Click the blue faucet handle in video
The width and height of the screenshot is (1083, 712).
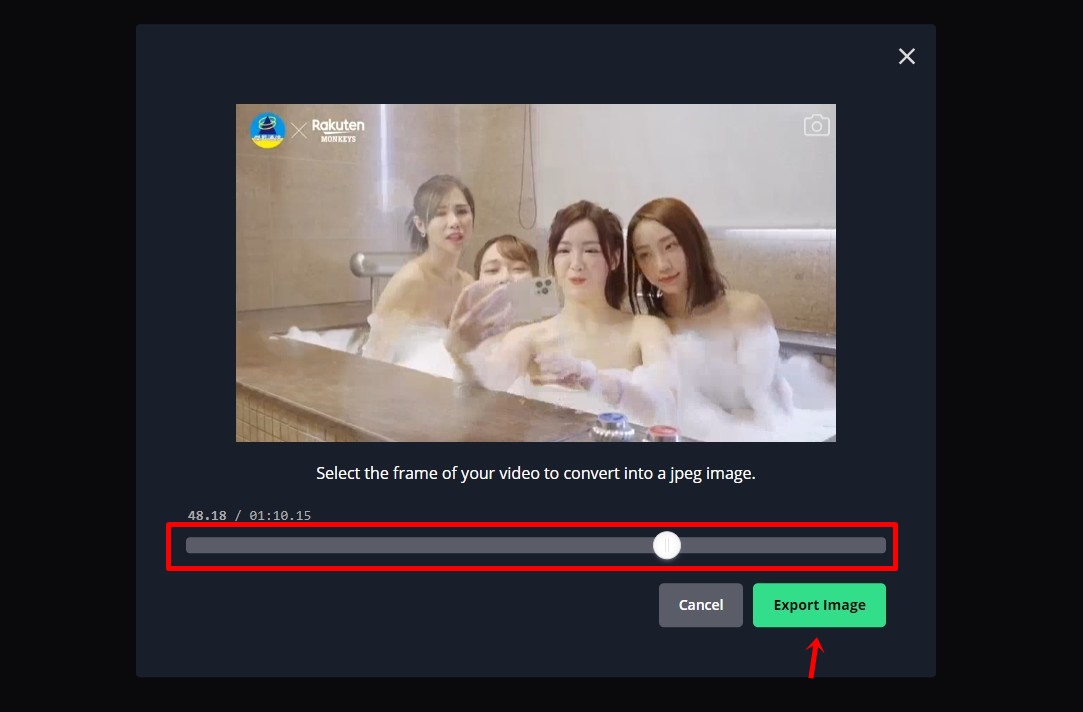point(612,423)
